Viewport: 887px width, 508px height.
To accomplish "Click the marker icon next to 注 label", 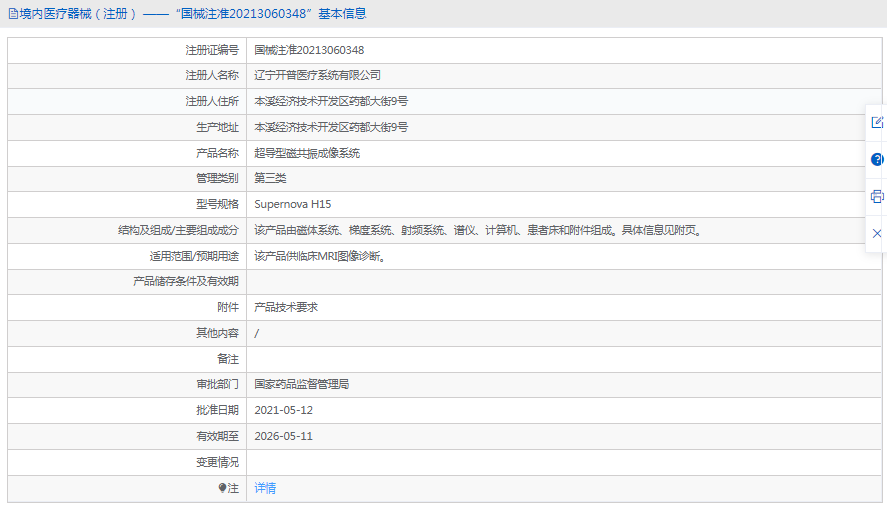I will (222, 488).
